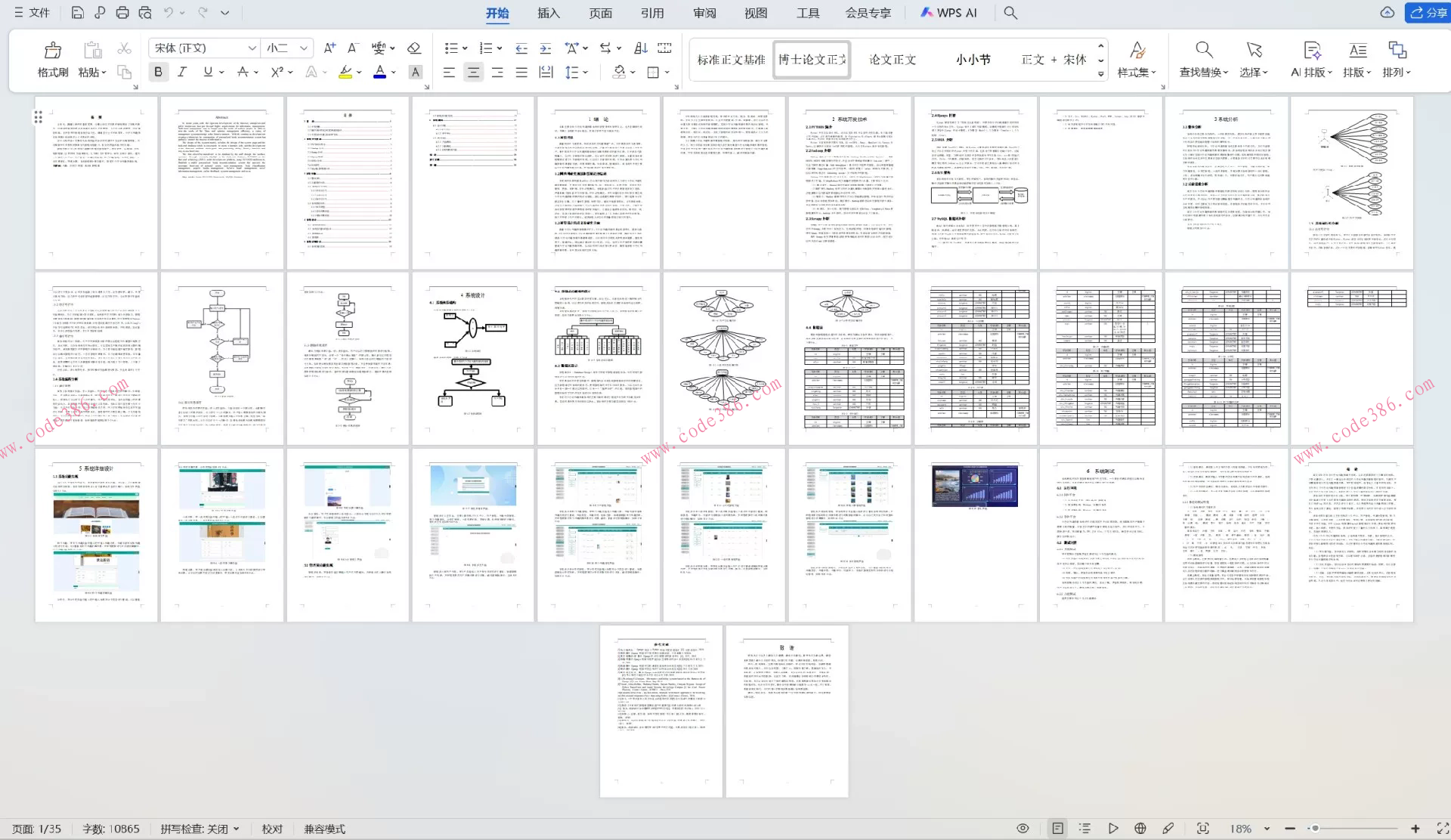Image resolution: width=1451 pixels, height=840 pixels.
Task: Open the 查找替换 find and replace tool
Action: 1203,59
